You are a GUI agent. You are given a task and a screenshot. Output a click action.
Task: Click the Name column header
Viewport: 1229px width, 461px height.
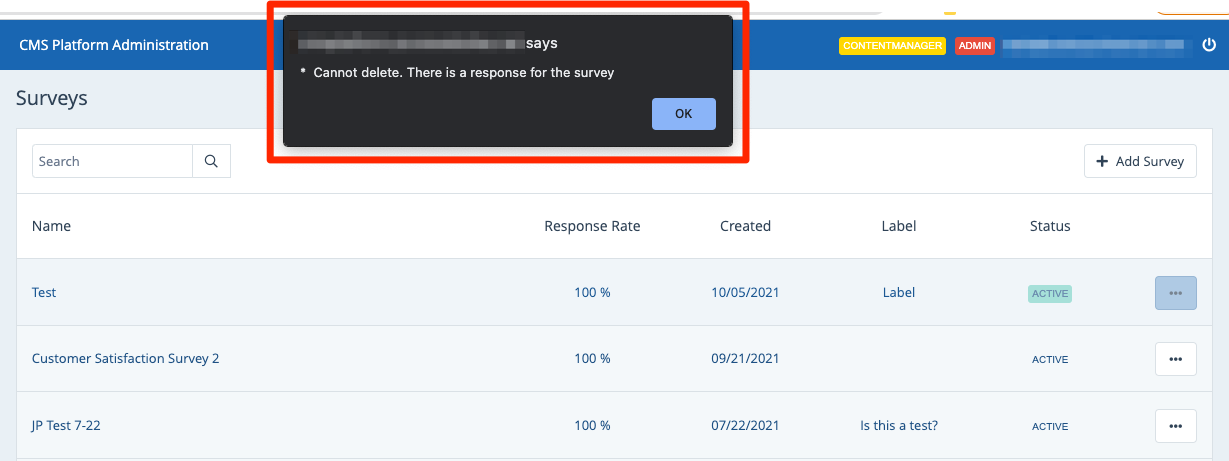point(51,226)
